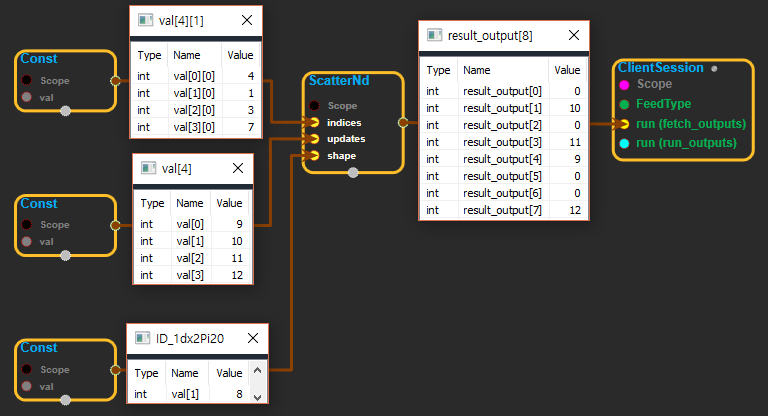768x416 pixels.
Task: Close the ID_1dx2Pi20 watch window
Action: point(252,338)
